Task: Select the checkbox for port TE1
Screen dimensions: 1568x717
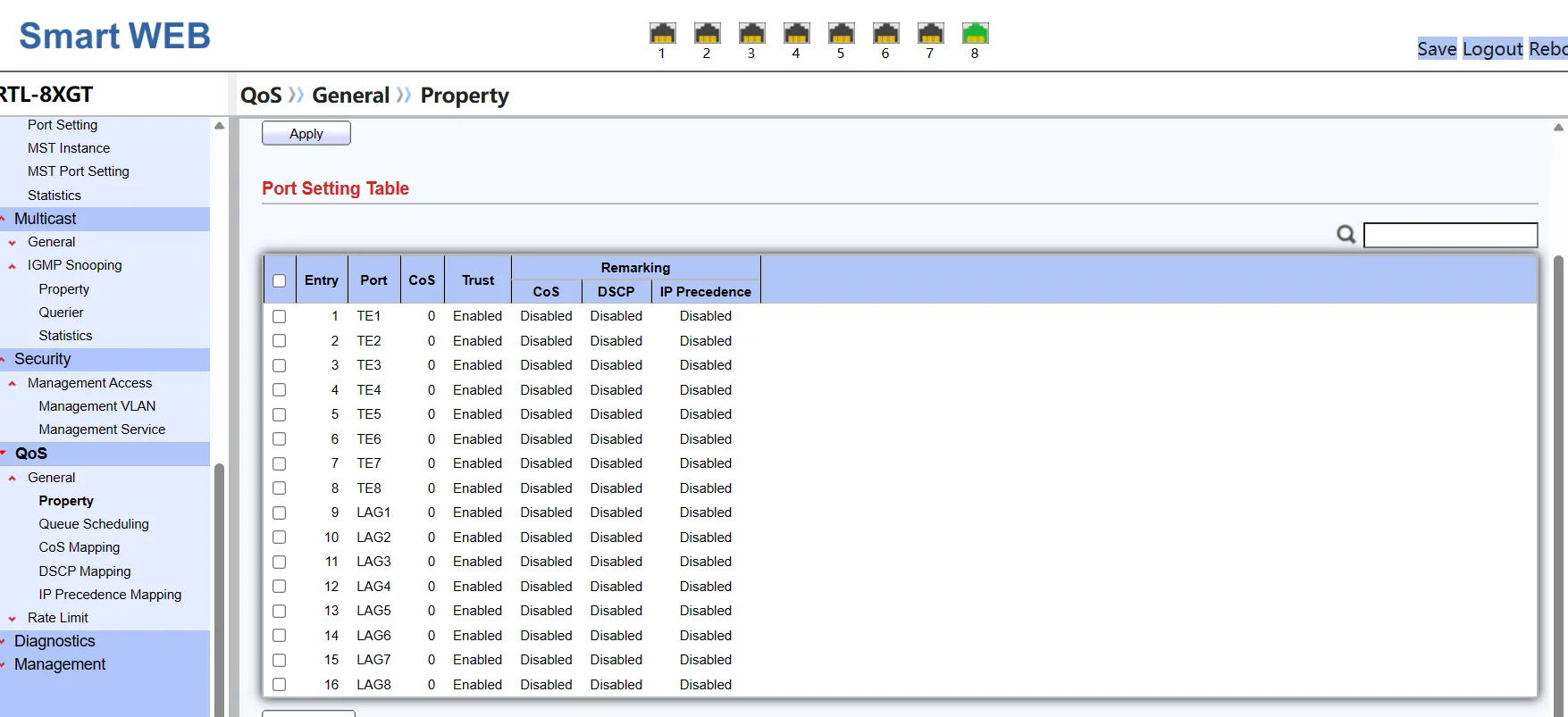Action: coord(280,316)
